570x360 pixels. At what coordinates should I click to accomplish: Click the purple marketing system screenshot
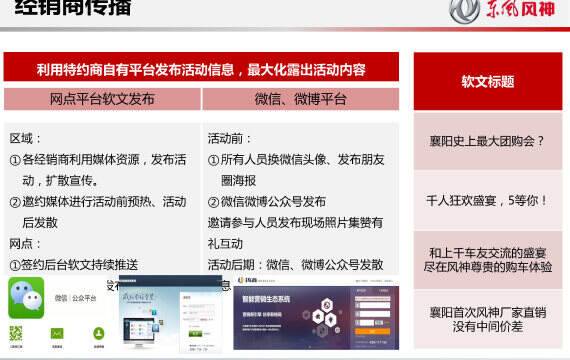(316, 313)
